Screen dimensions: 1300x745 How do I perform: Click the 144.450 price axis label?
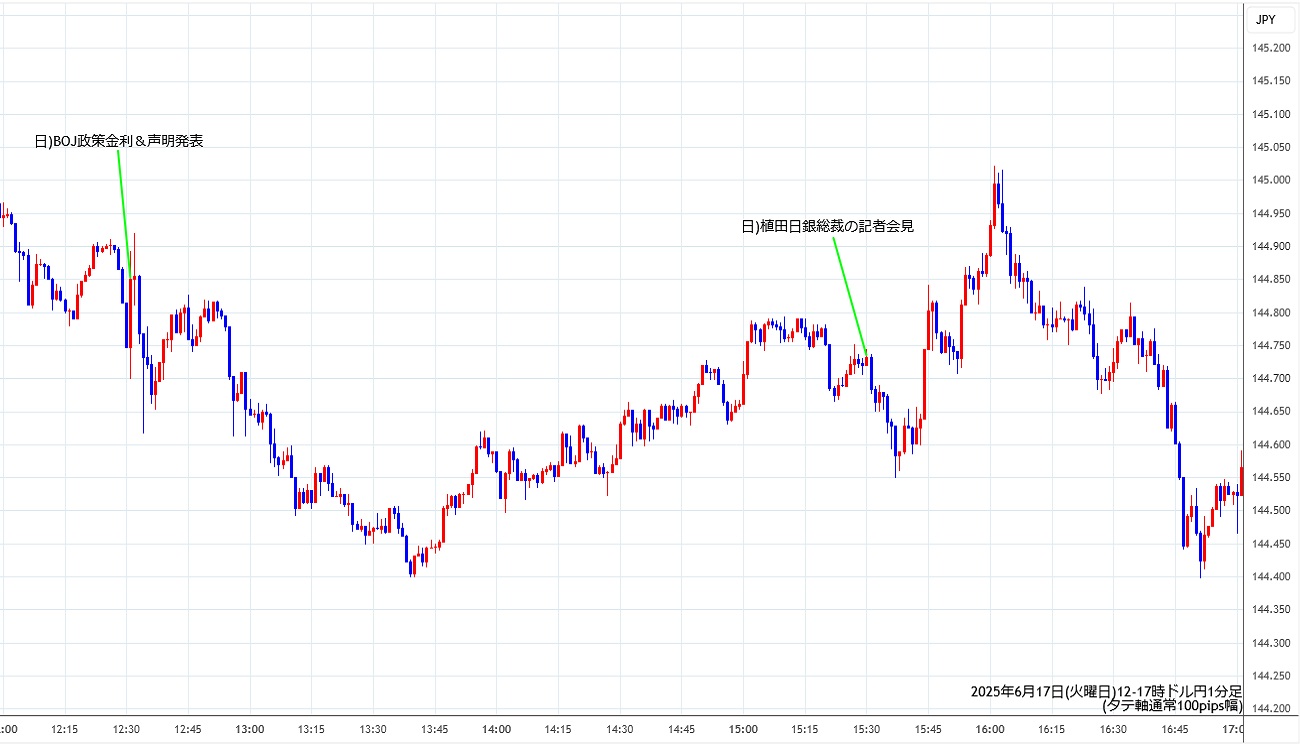point(1272,544)
